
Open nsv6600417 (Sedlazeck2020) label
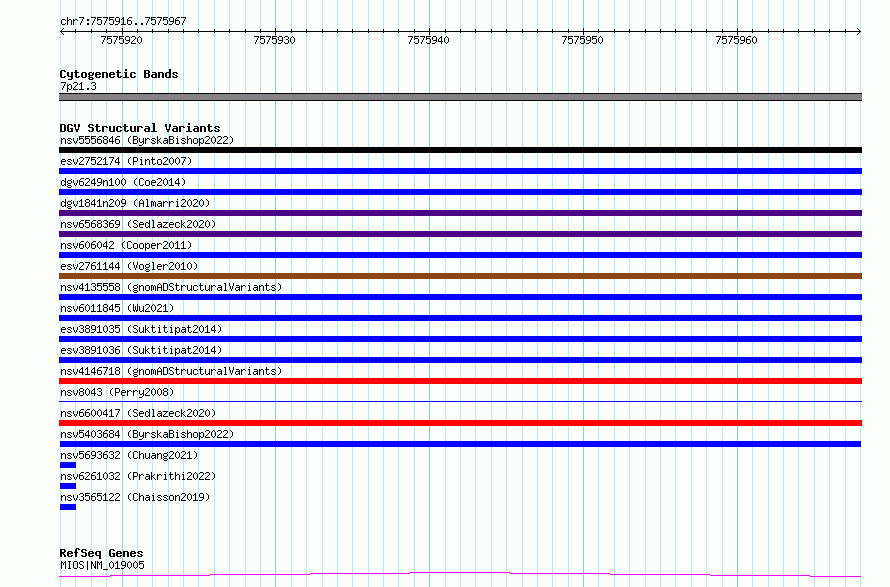tap(138, 413)
